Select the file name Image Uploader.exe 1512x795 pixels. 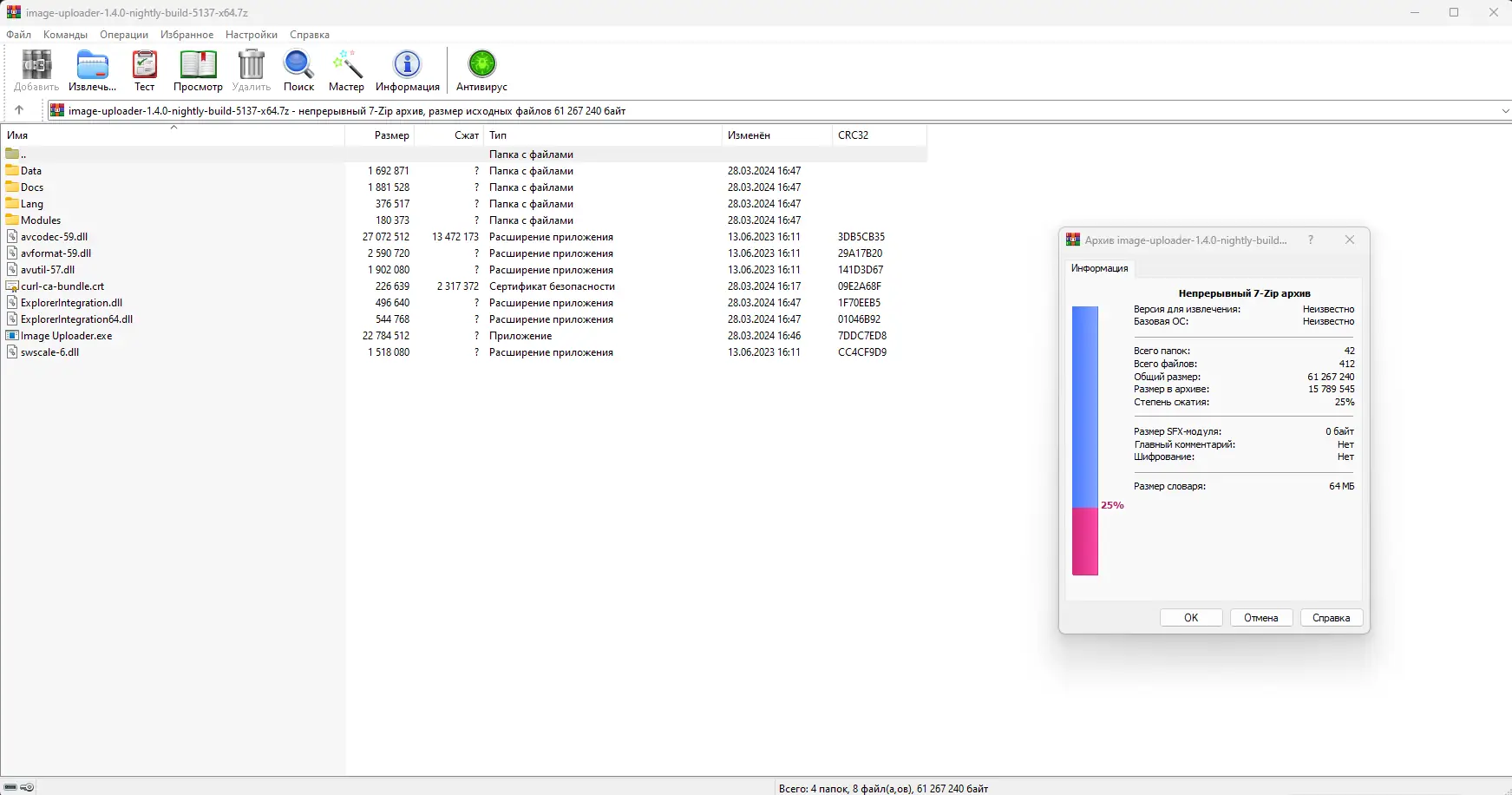[x=67, y=336]
